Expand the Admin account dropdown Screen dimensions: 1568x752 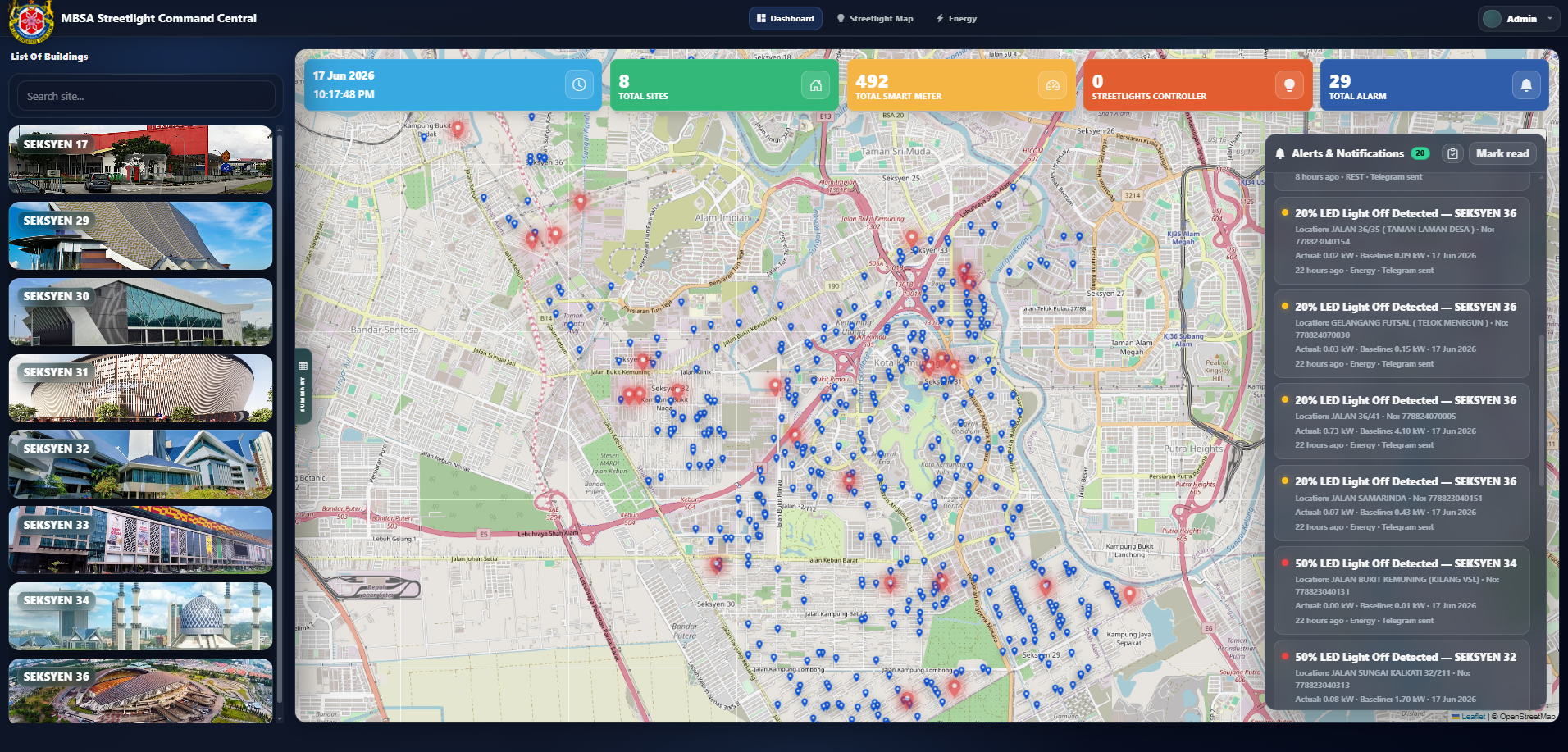click(1519, 18)
